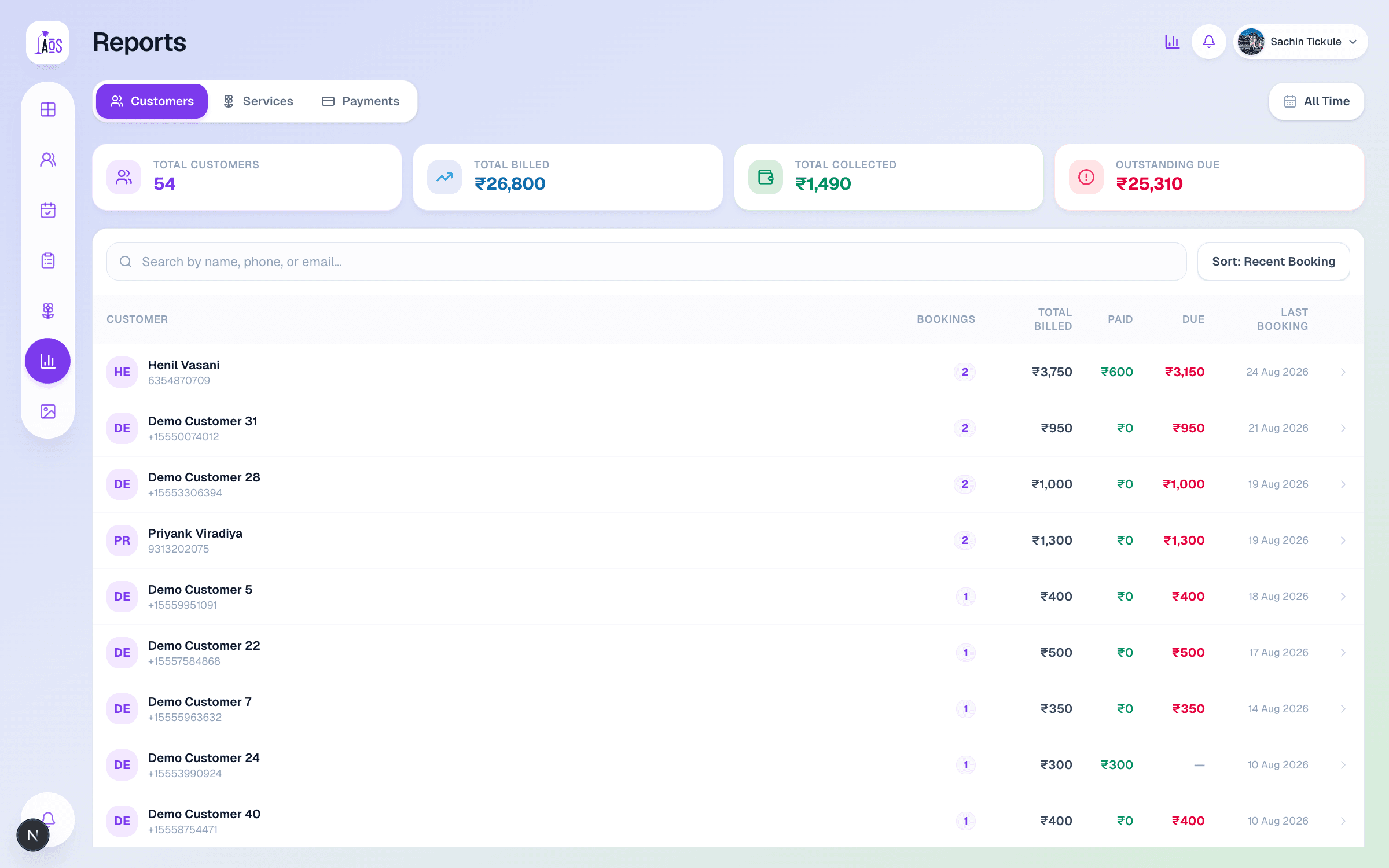Click the Bookings column header
The image size is (1389, 868).
(x=946, y=319)
